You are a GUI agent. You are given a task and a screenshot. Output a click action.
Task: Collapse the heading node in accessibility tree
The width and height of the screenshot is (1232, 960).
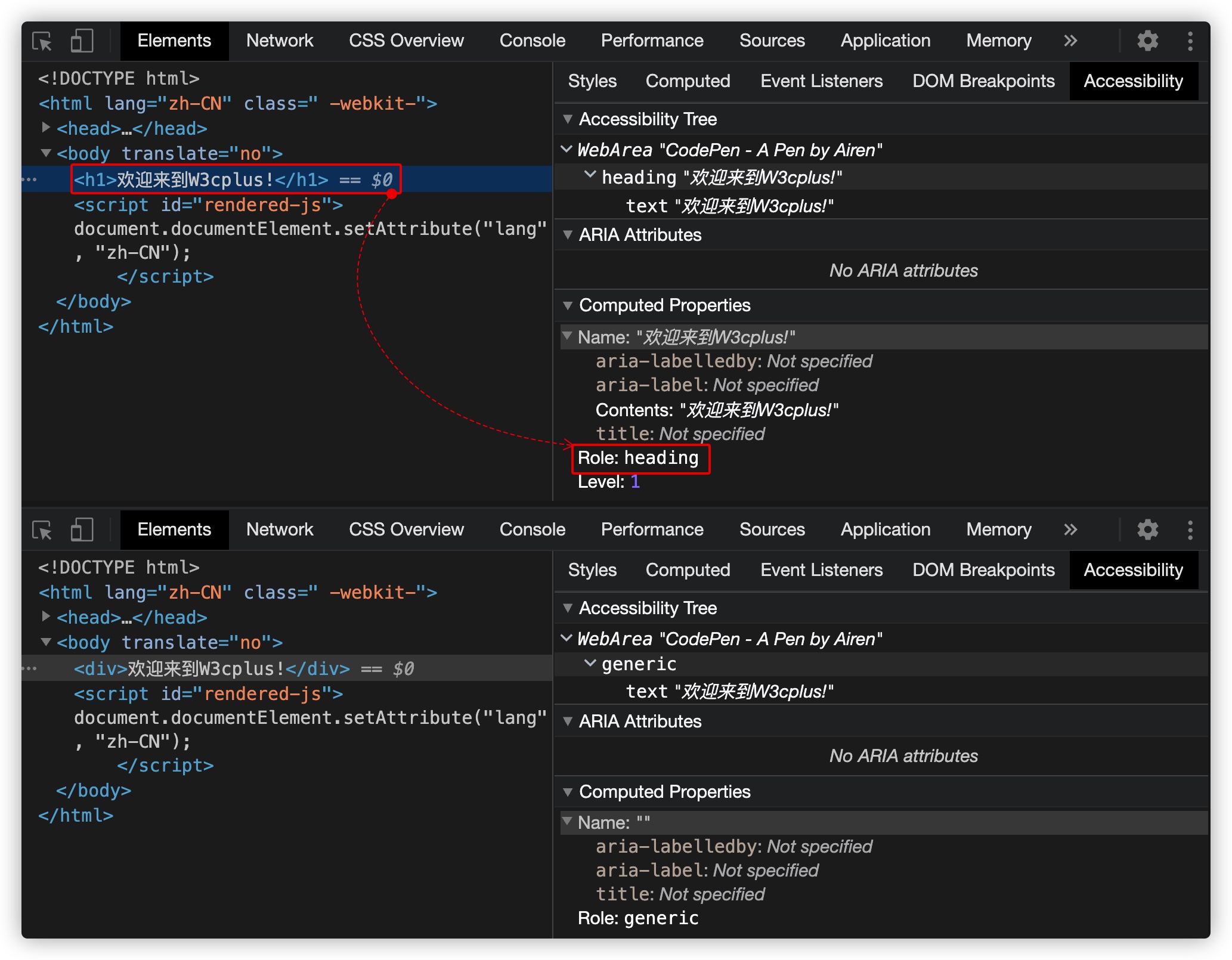pos(590,175)
